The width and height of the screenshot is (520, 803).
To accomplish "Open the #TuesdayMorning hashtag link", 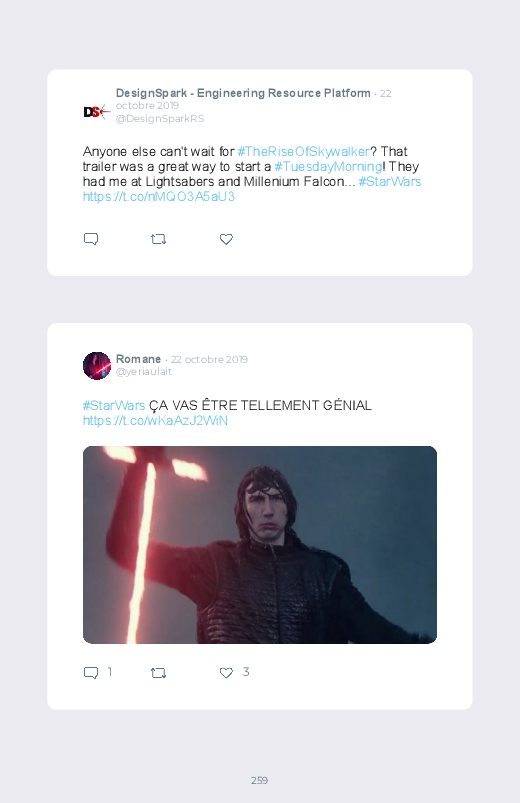I will click(328, 166).
